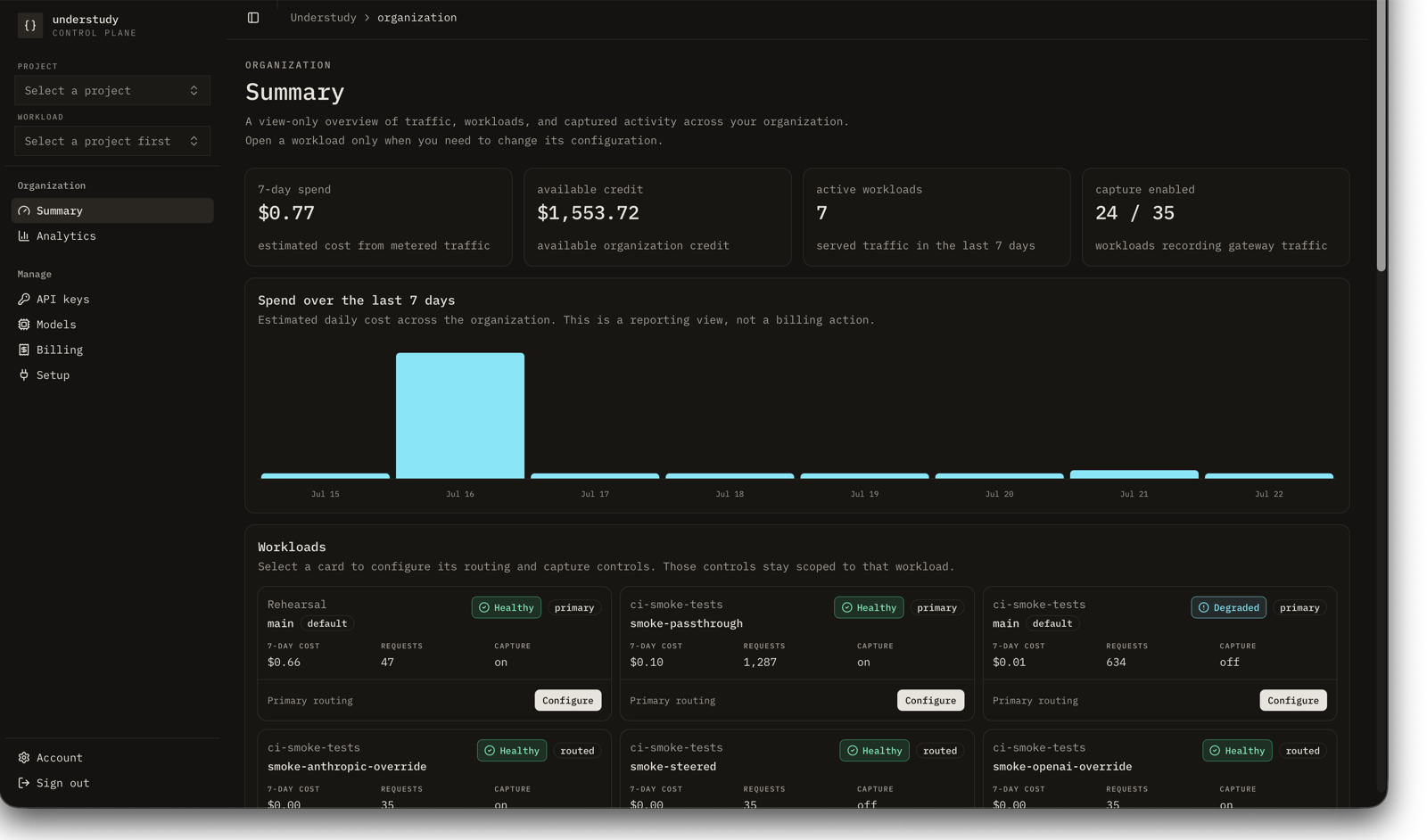Viewport: 1427px width, 840px height.
Task: Click the Setup plug icon
Action: (x=24, y=375)
